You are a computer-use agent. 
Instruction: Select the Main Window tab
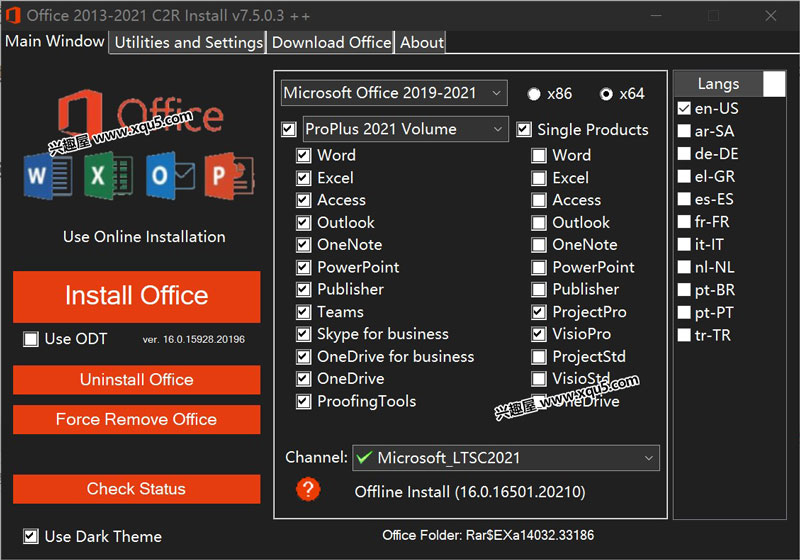point(55,41)
